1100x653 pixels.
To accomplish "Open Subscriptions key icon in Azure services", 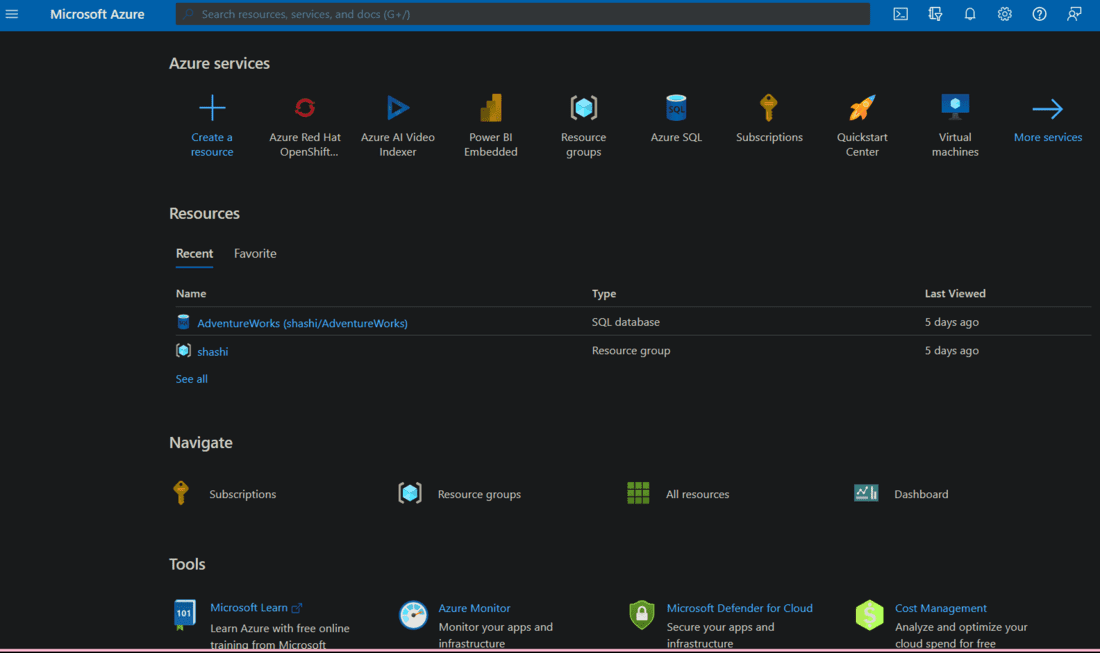I will [769, 108].
